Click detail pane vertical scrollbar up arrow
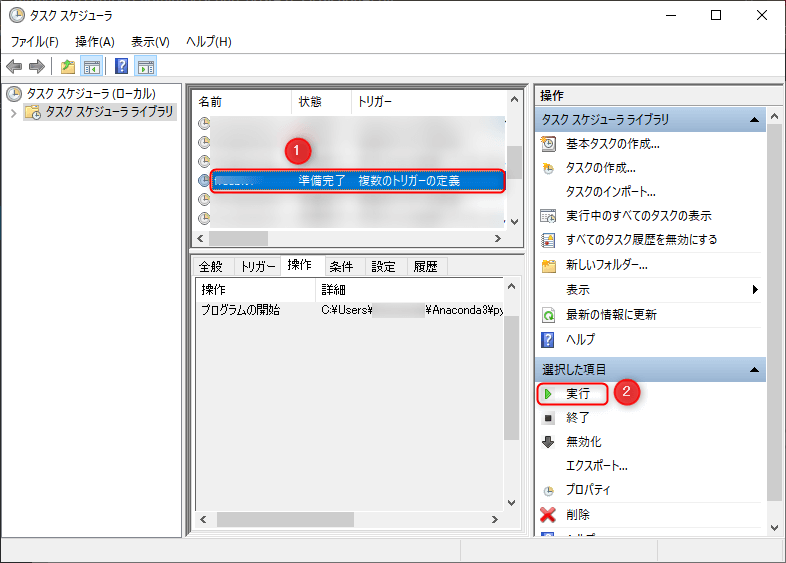Screen dimensions: 786x563 pyautogui.click(x=511, y=286)
